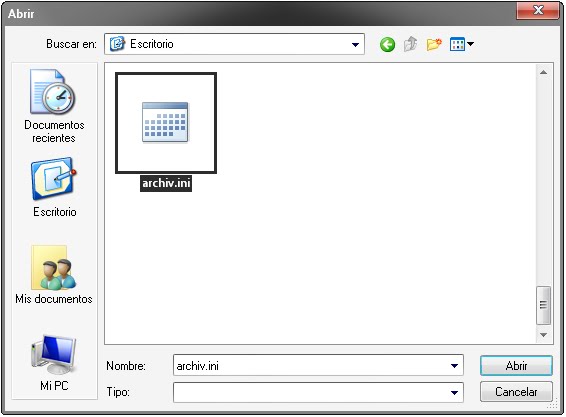This screenshot has width=566, height=417.
Task: Click the Abrir button
Action: click(516, 366)
